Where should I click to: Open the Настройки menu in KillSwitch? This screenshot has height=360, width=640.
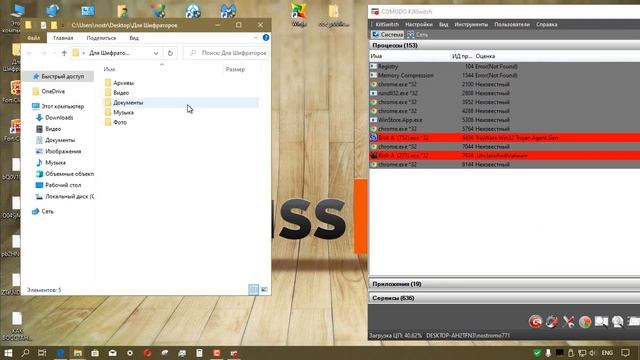tap(418, 24)
